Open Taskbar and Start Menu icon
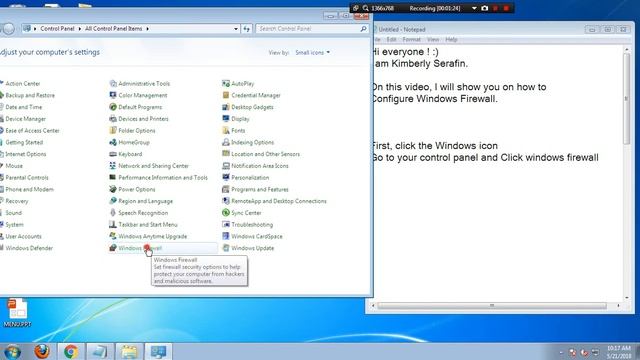Viewport: 640px width, 360px height. 113,224
